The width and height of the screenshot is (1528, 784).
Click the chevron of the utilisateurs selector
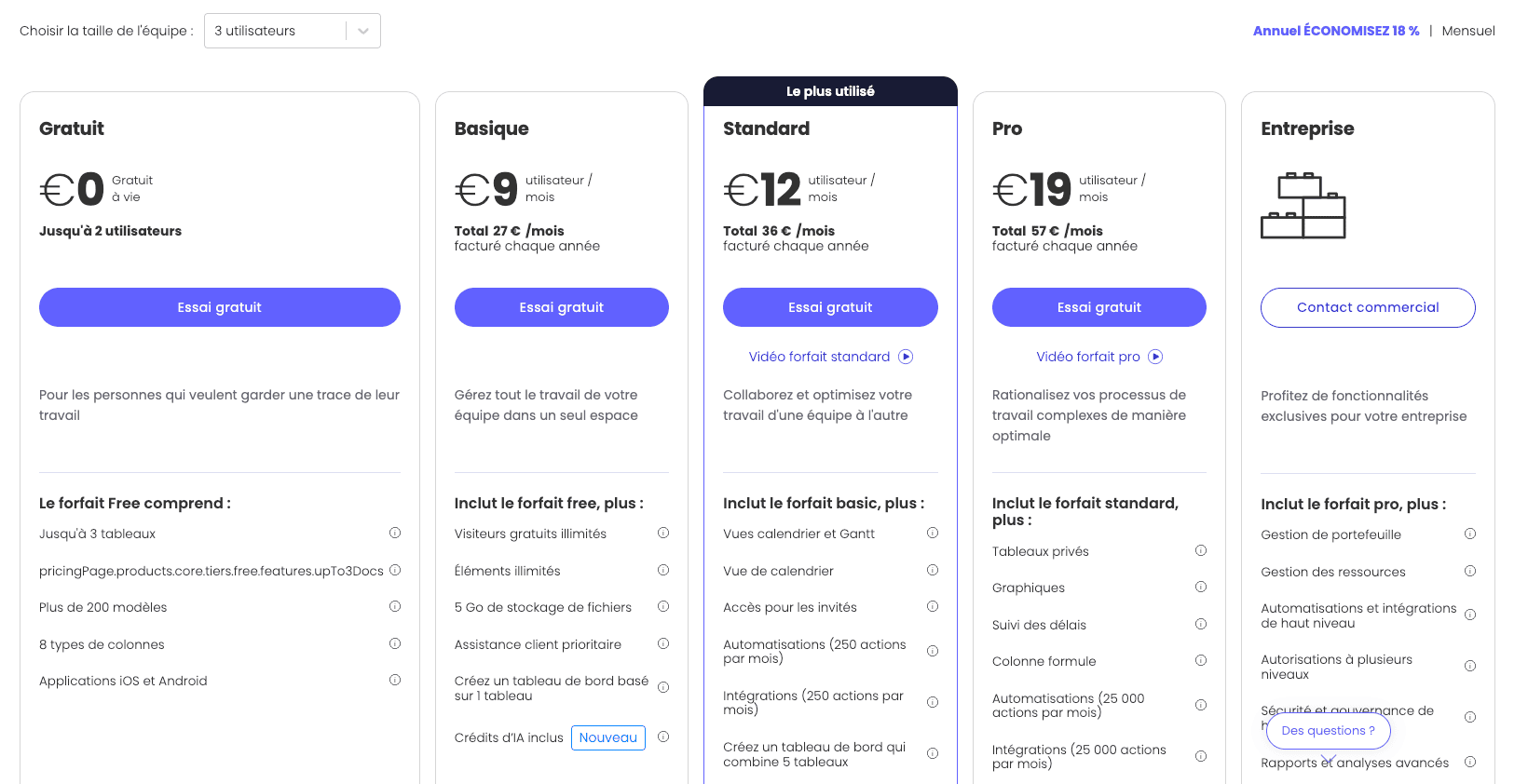pos(362,30)
